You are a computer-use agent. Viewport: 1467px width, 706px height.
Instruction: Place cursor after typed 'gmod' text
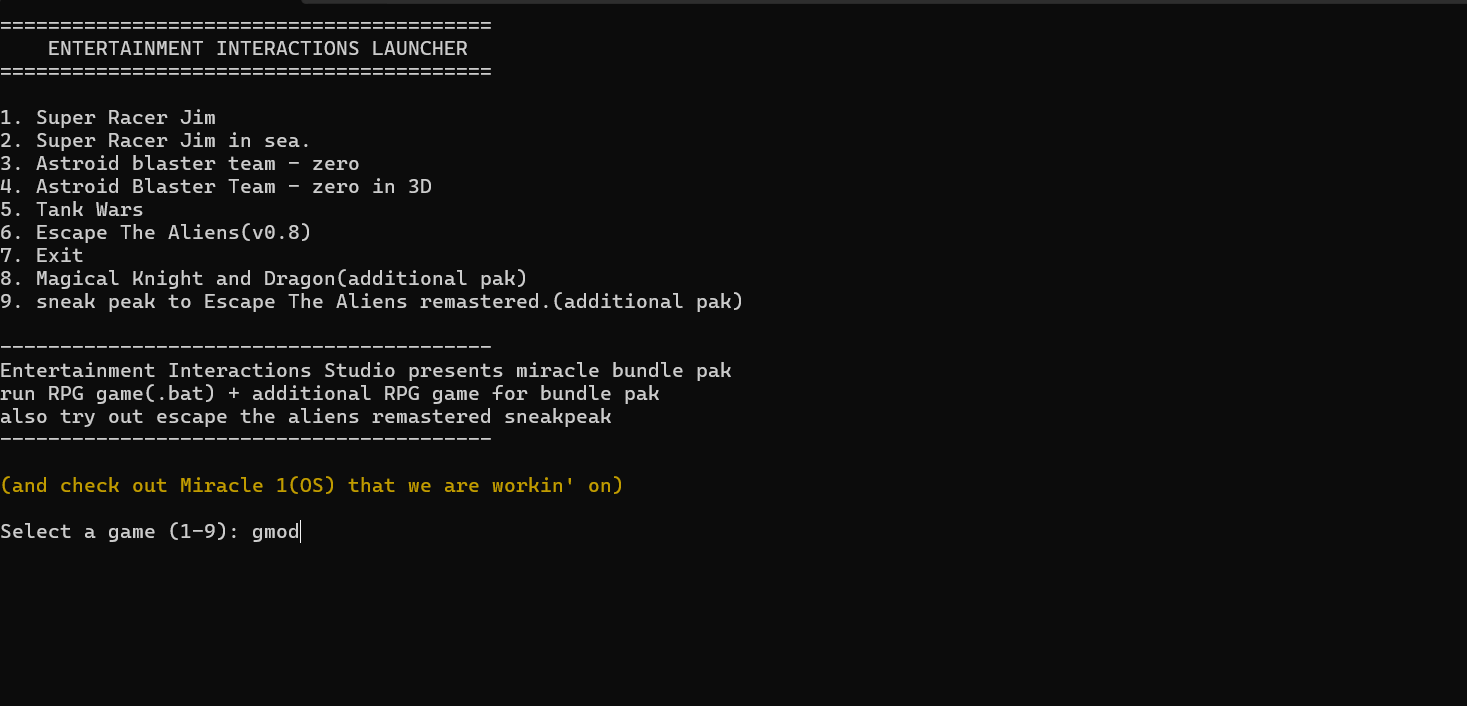click(x=301, y=531)
